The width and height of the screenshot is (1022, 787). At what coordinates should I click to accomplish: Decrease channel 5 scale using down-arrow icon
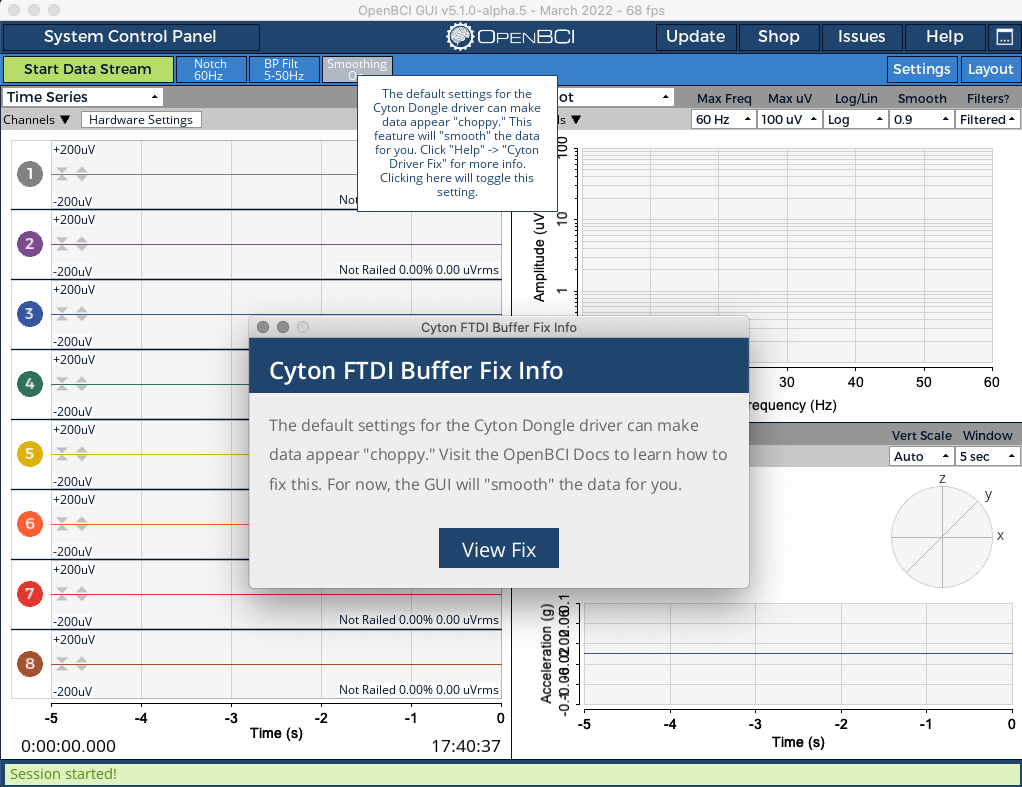(x=61, y=453)
